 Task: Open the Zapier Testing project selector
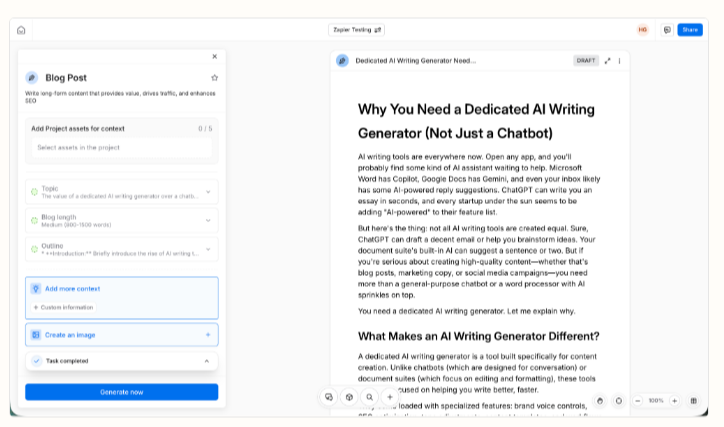[x=356, y=30]
